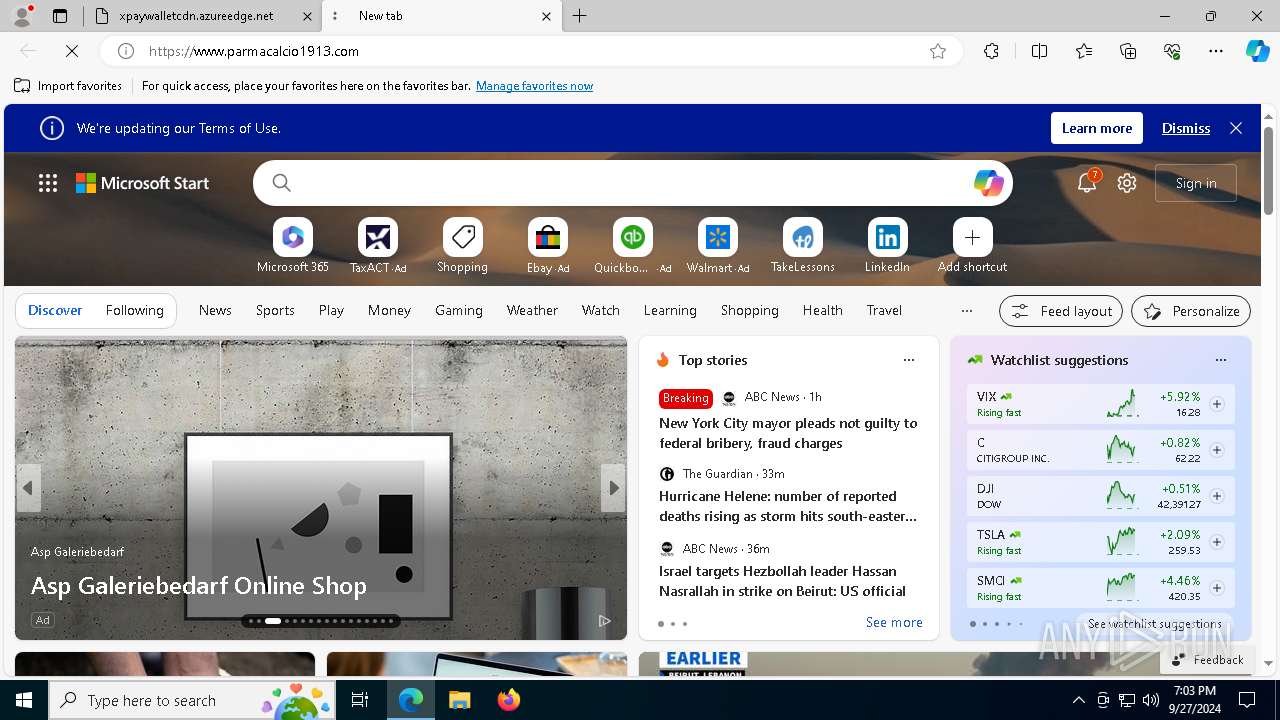The image size is (1280, 720).
Task: Add this page to favorites star
Action: pos(938,51)
